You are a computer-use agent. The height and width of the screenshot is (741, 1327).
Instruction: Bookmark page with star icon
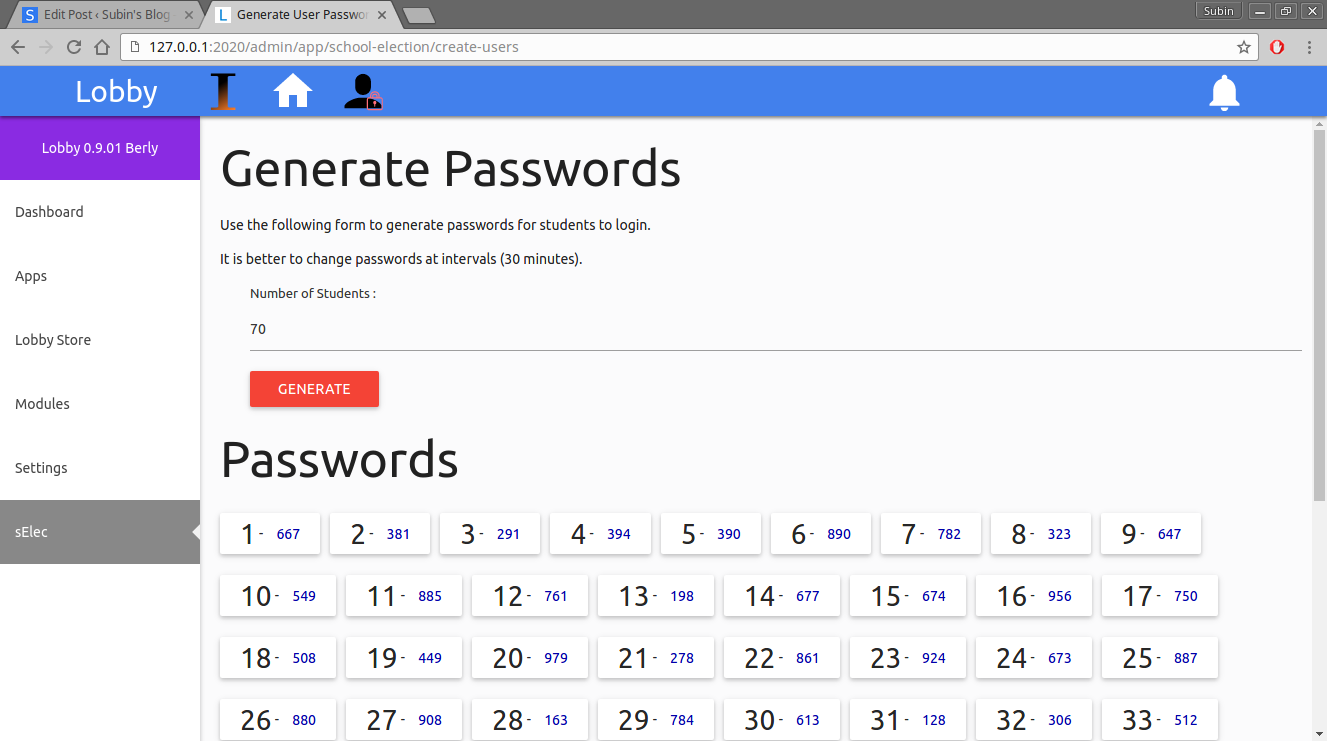pos(1244,47)
